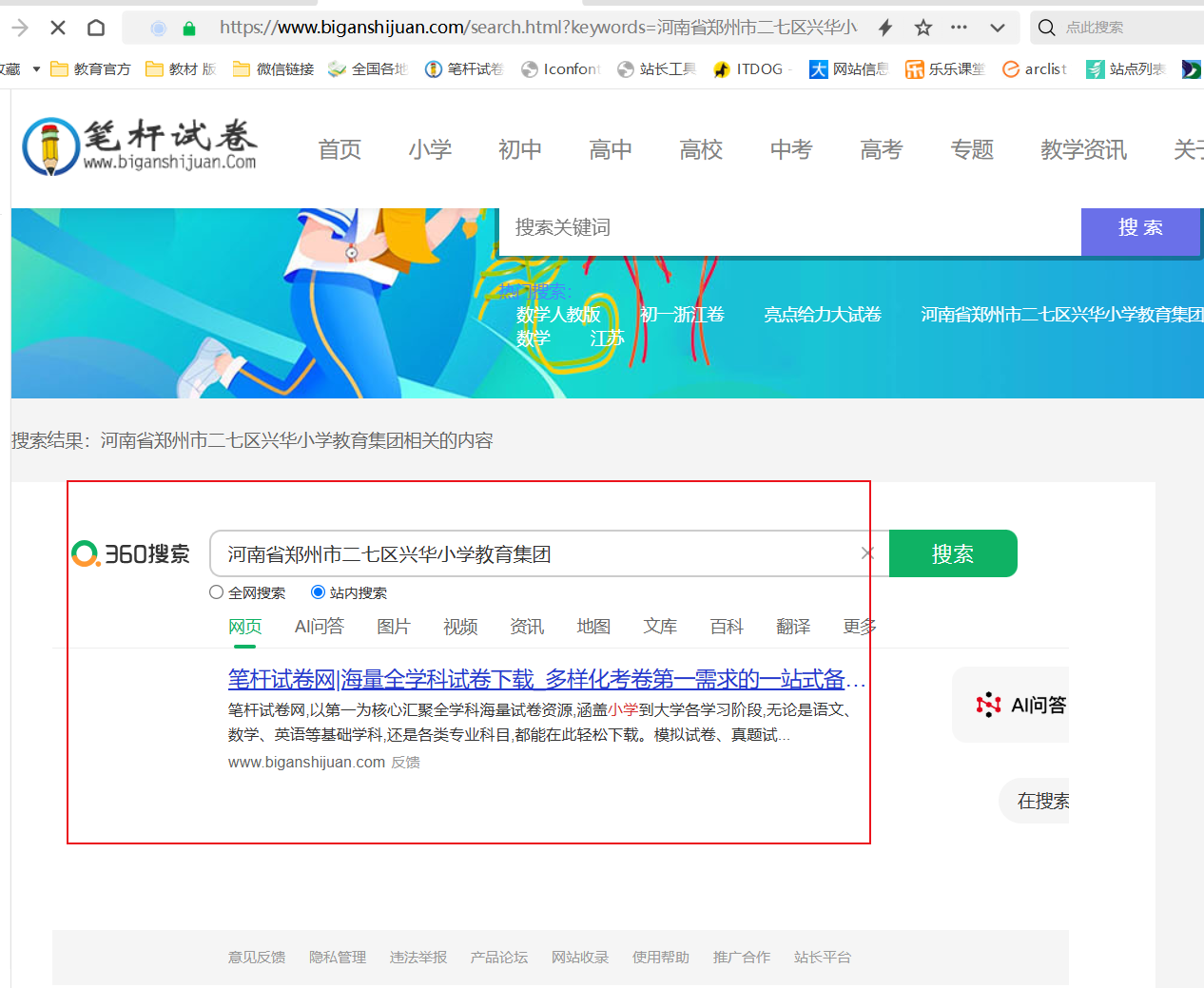Image resolution: width=1204 pixels, height=988 pixels.
Task: Open arclist bookmark
Action: 1035,69
